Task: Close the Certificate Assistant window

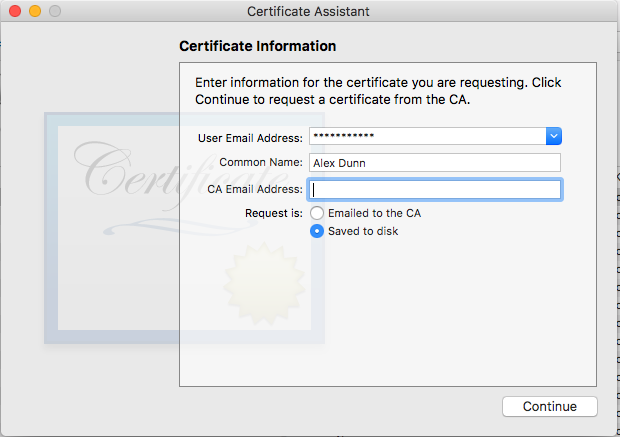Action: click(x=15, y=12)
